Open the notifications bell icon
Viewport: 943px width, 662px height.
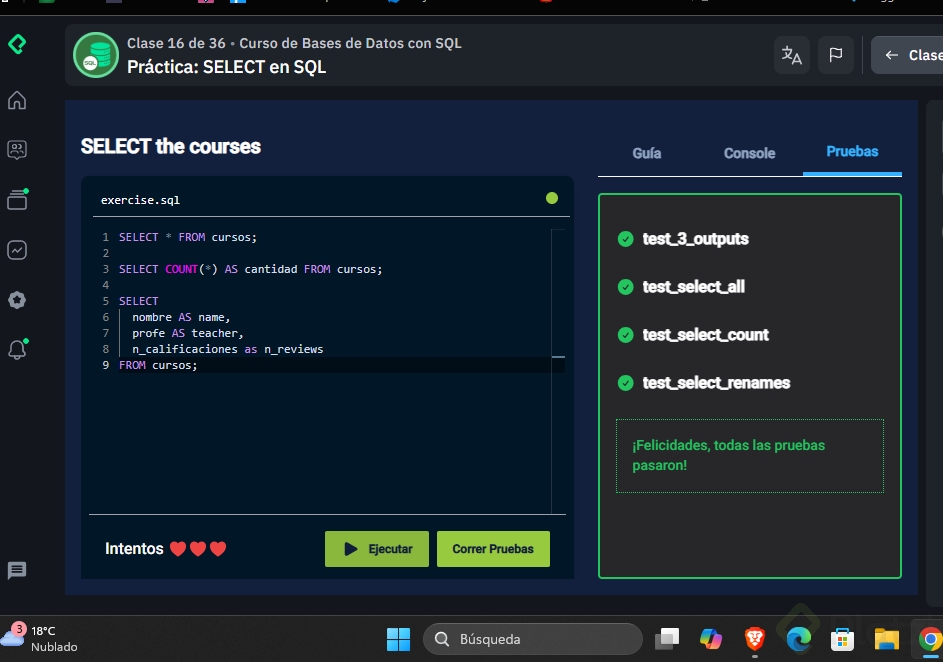(x=17, y=349)
